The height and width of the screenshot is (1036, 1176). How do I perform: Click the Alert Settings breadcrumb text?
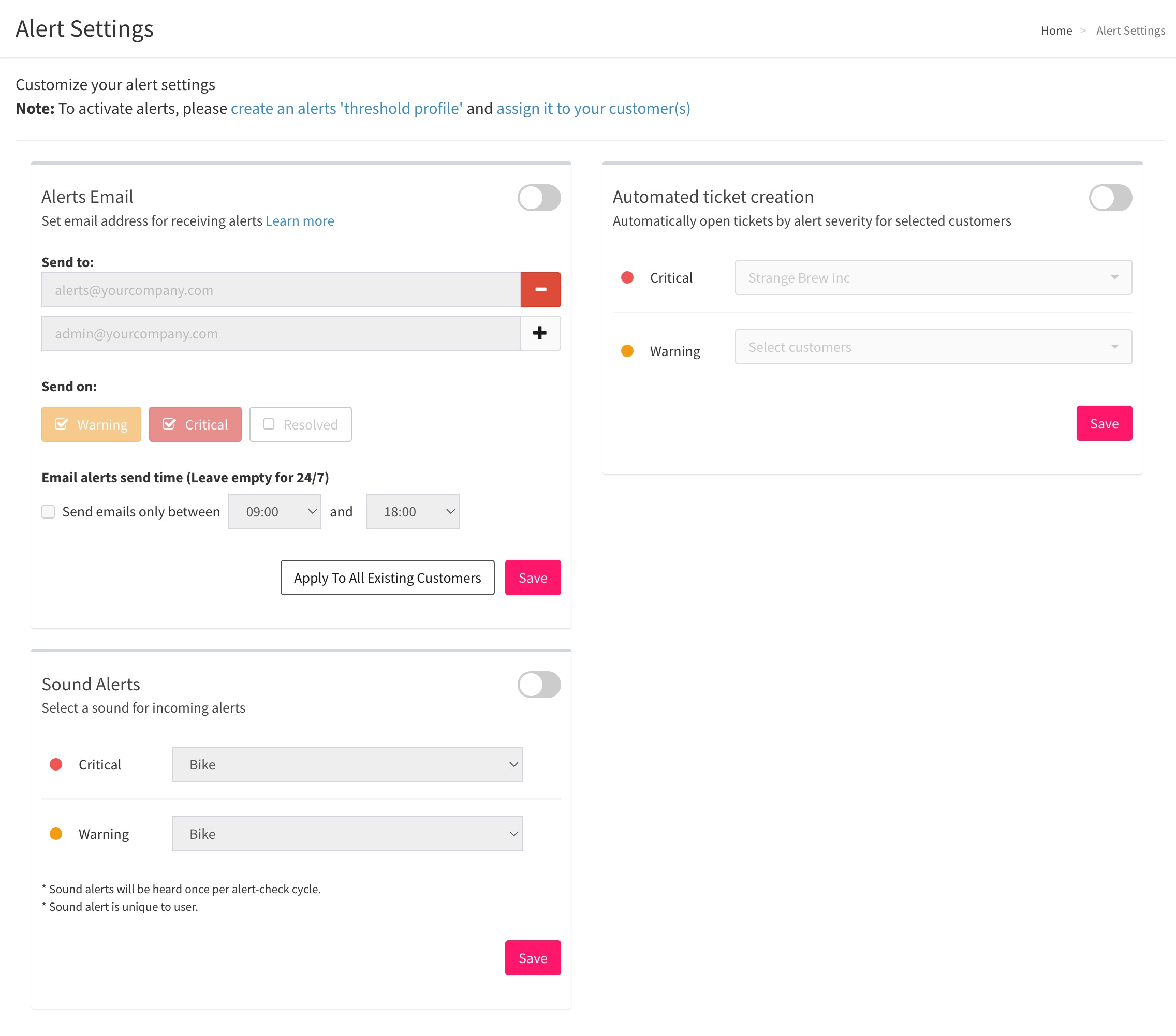[1130, 31]
